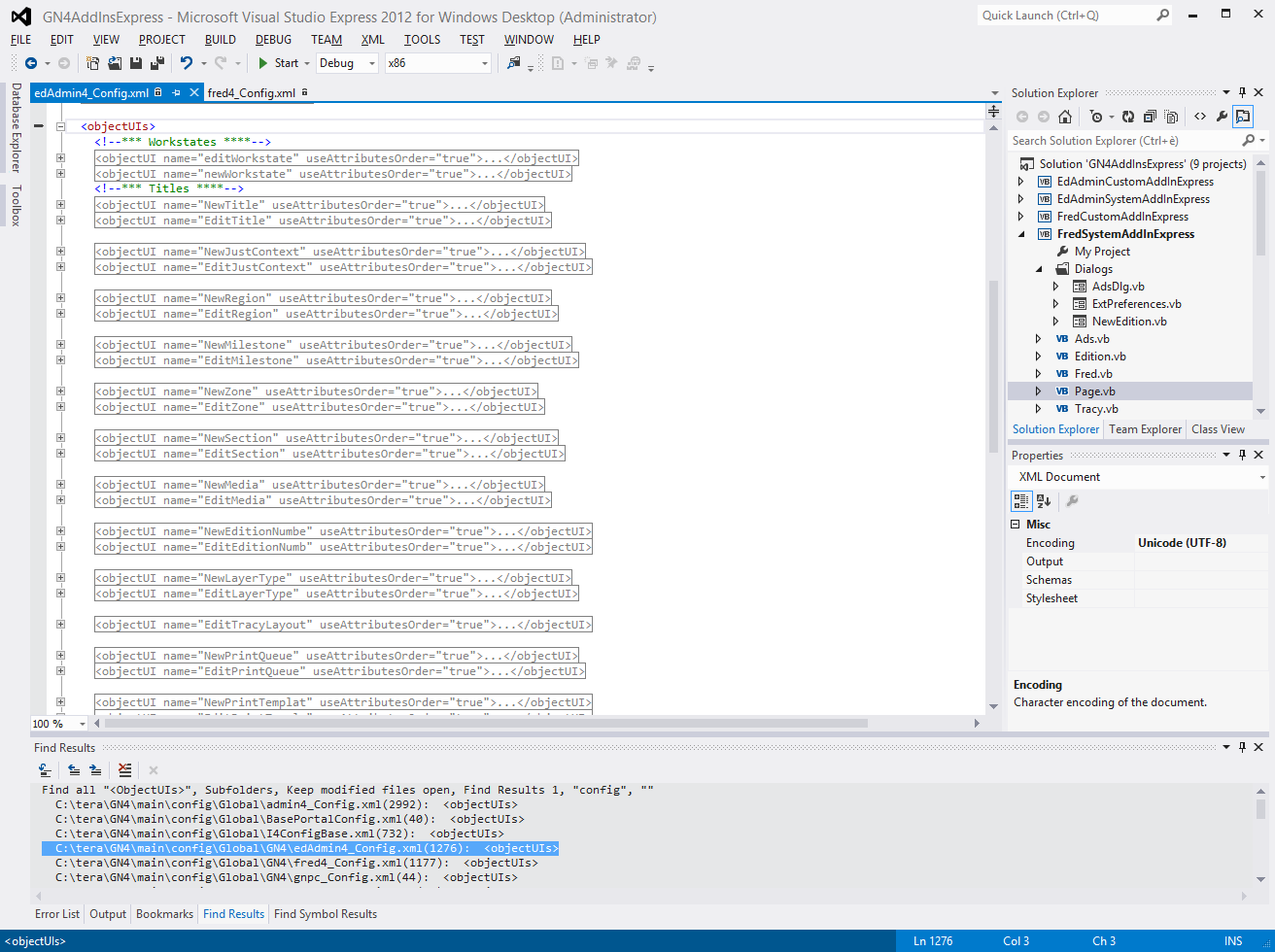
Task: Click the Quick Launch search icon
Action: 1163,16
